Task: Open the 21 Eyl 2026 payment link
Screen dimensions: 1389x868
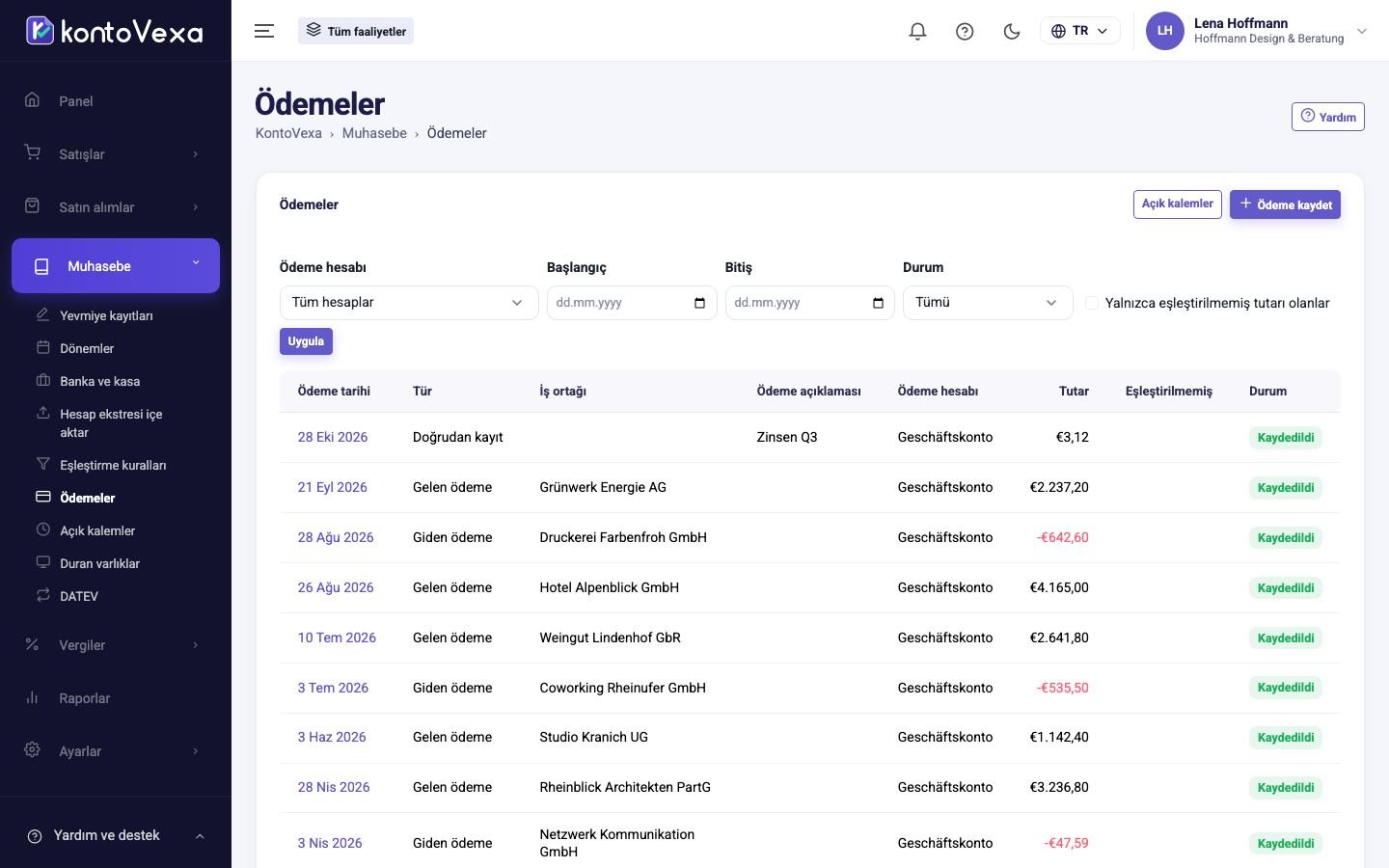Action: pyautogui.click(x=333, y=487)
